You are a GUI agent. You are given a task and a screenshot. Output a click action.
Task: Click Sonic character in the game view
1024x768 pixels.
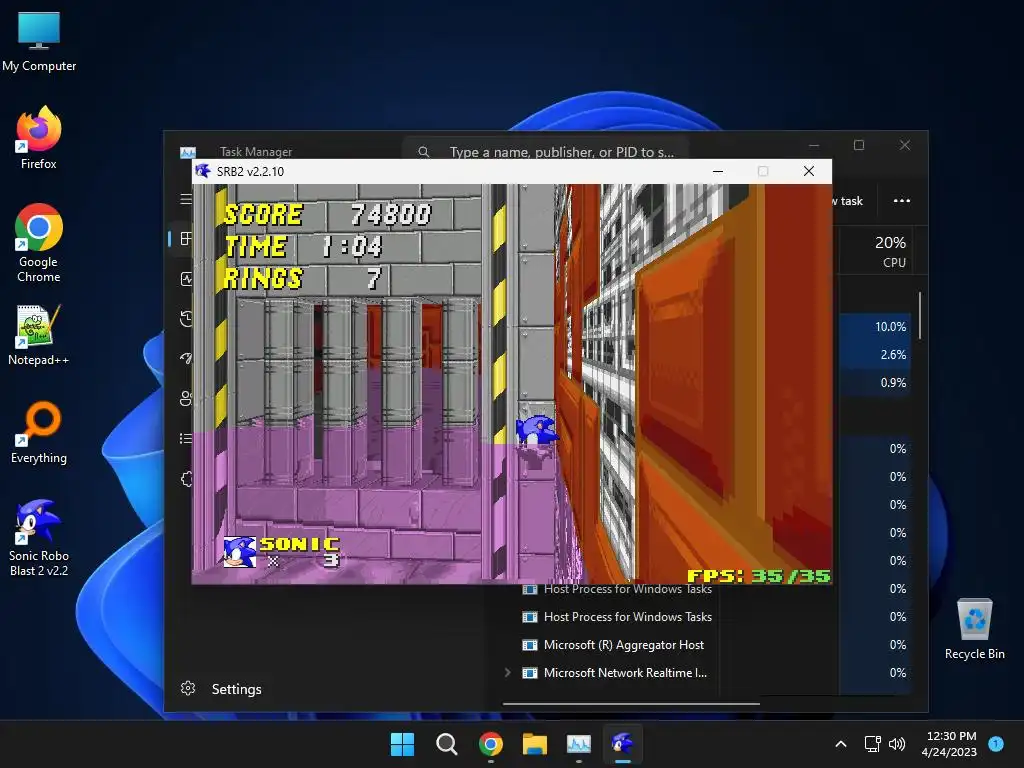(536, 431)
